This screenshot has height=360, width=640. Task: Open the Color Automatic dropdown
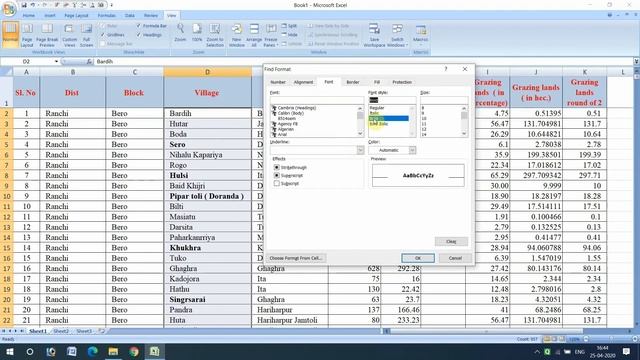412,150
